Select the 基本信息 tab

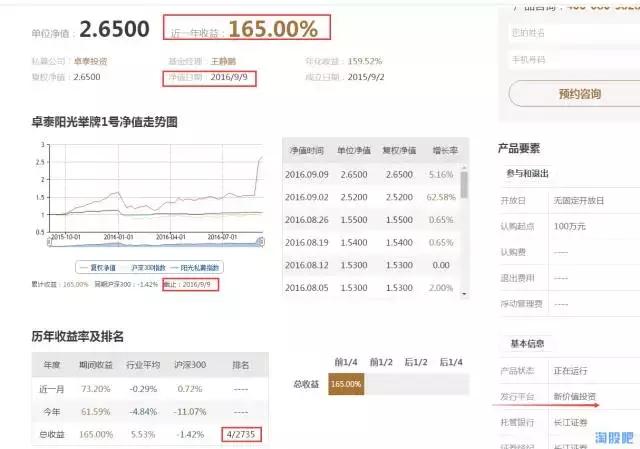click(x=527, y=344)
